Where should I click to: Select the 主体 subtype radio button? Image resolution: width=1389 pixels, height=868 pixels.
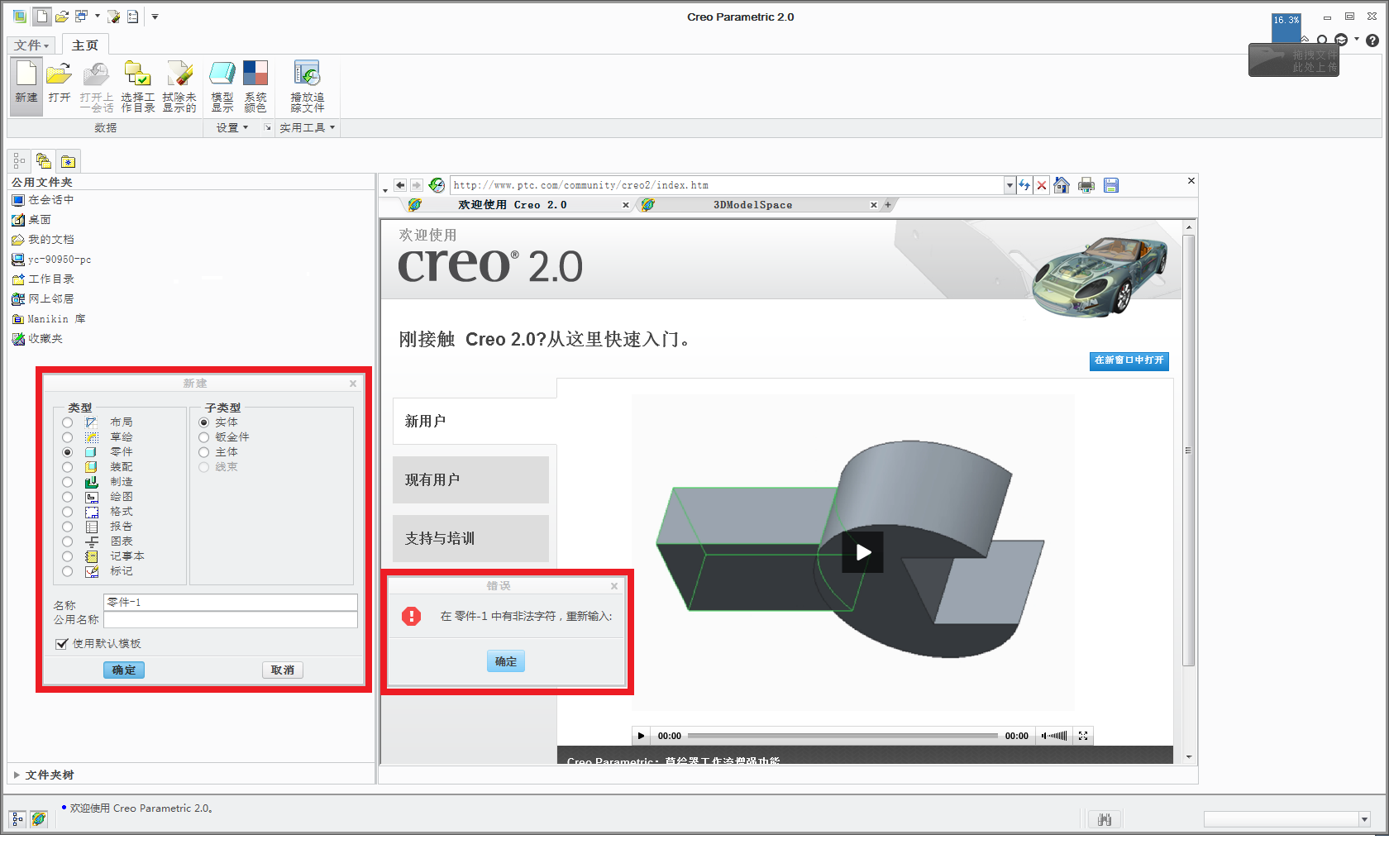click(203, 452)
